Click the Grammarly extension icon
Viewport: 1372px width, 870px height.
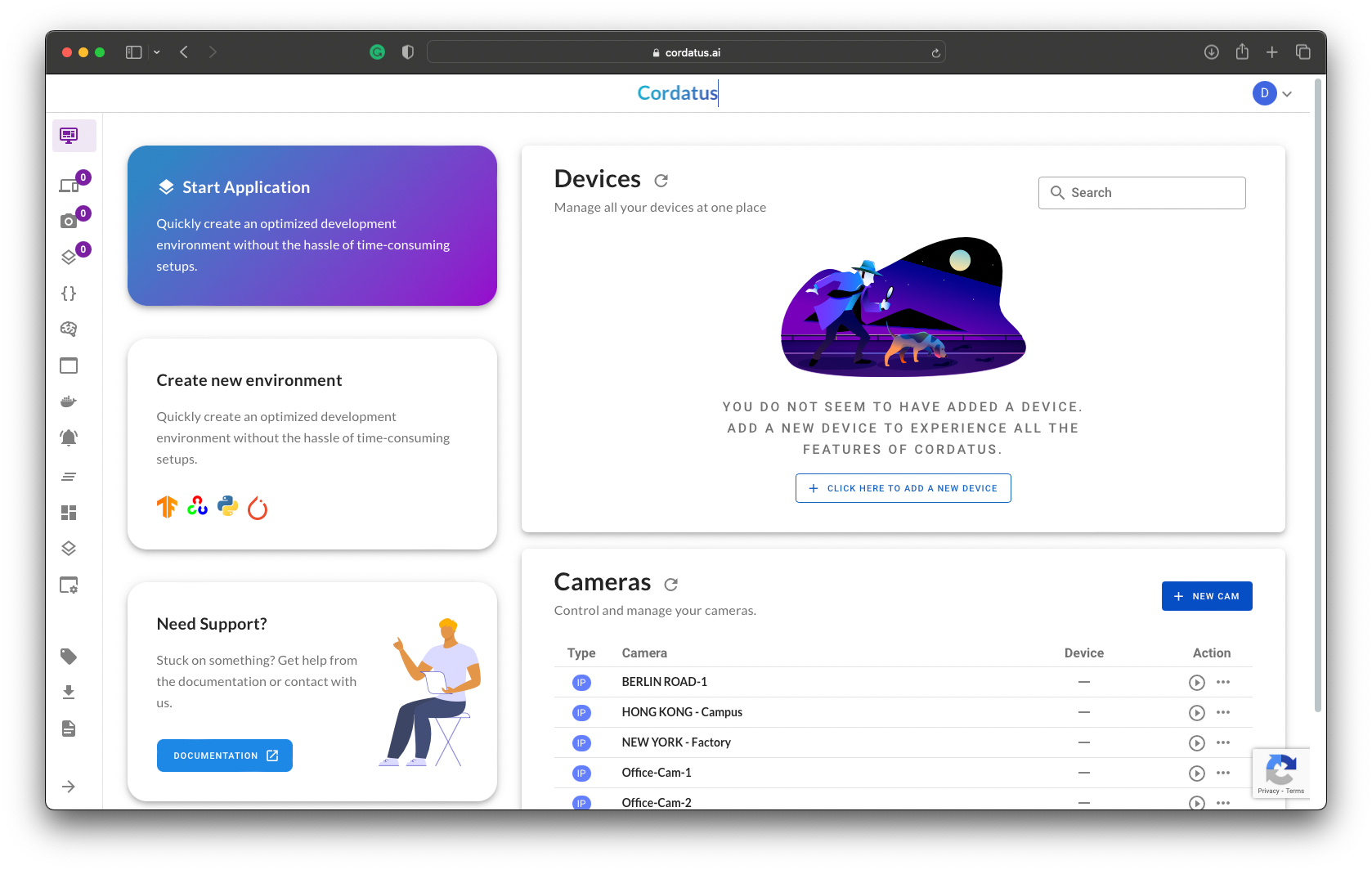(x=377, y=52)
